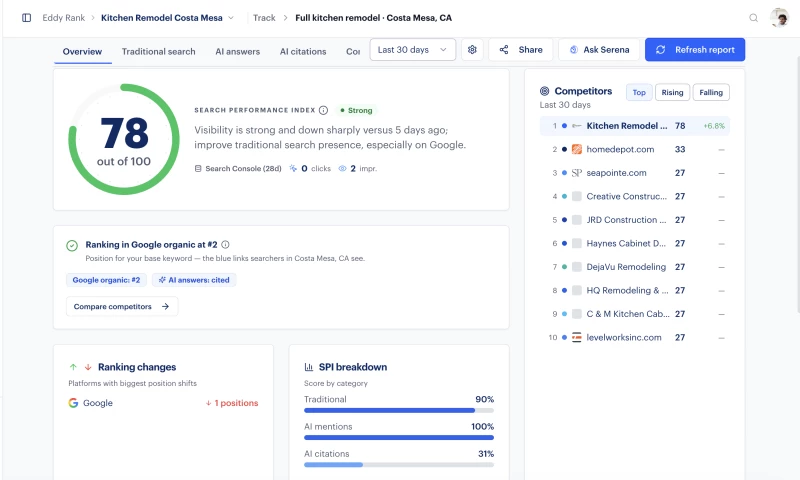Open JRD Construction competitor row

click(635, 220)
